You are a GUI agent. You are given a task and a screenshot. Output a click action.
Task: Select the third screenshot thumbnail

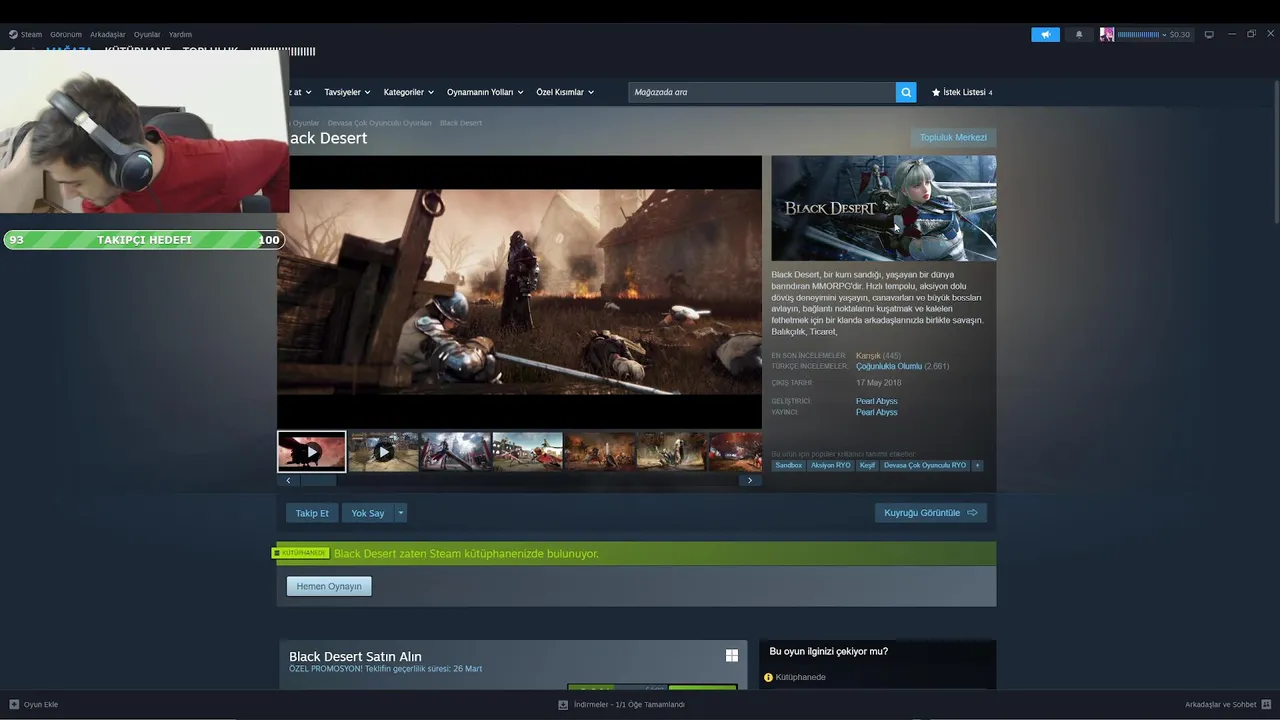point(456,452)
